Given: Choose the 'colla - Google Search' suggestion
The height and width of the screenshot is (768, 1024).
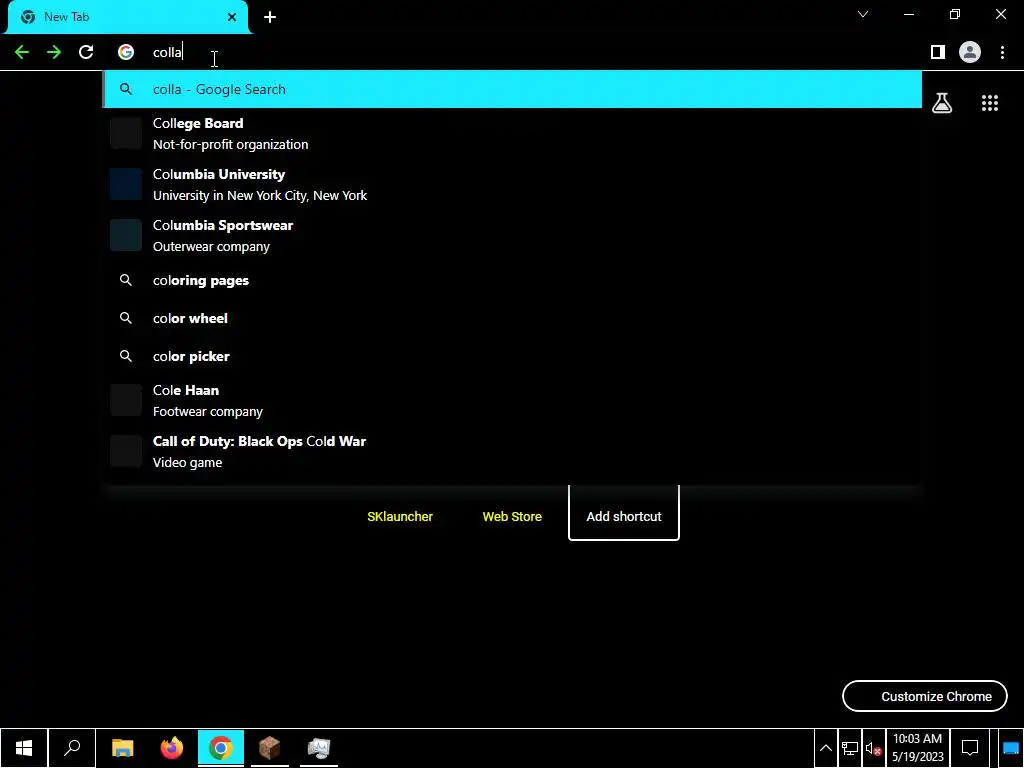Looking at the screenshot, I should coord(513,89).
